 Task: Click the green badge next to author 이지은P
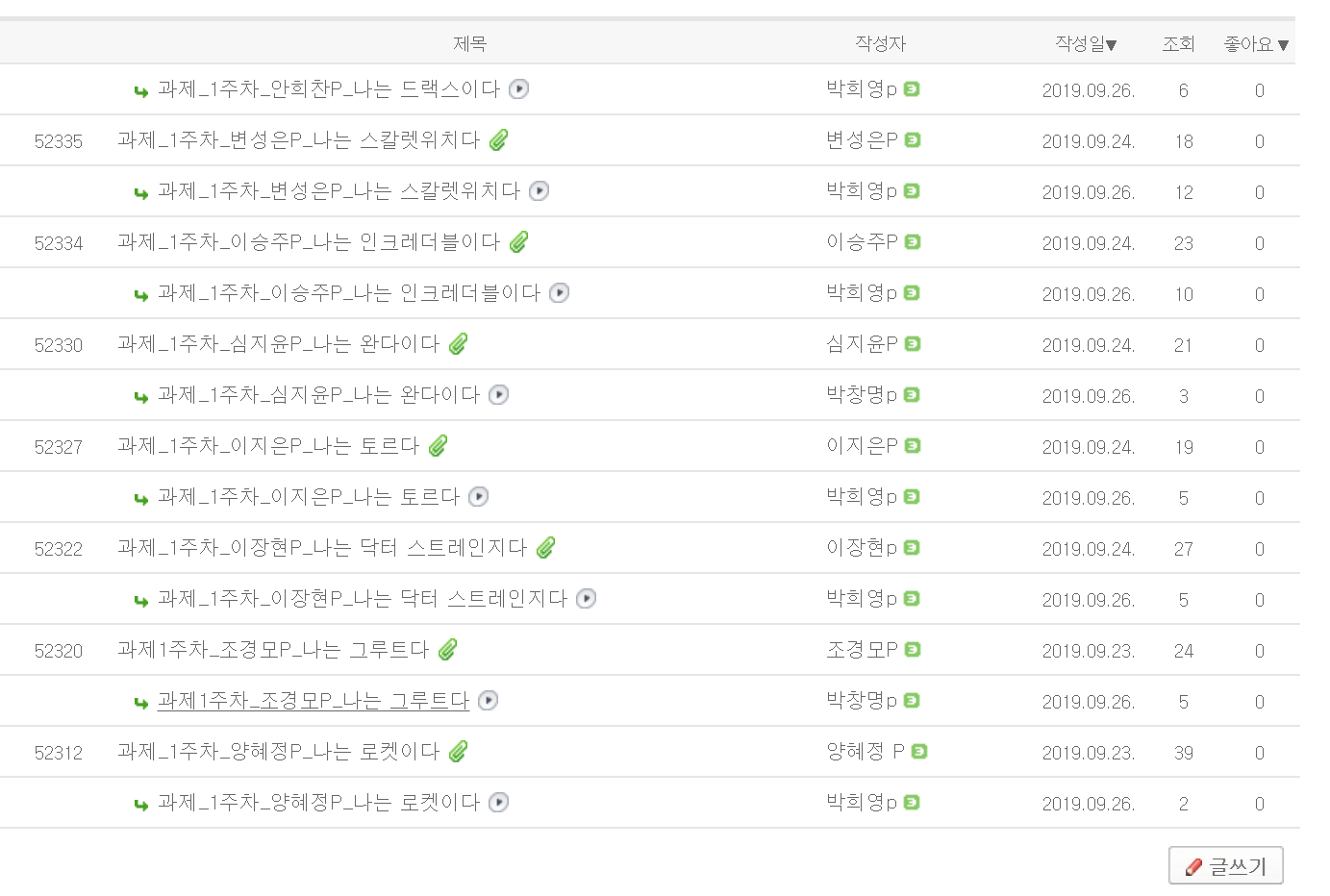(913, 446)
